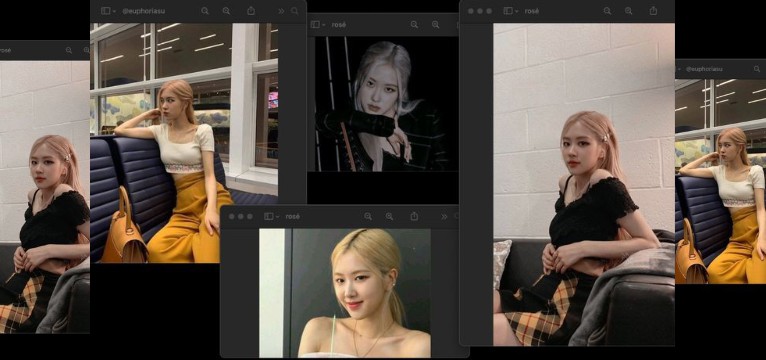766x360 pixels.
Task: Zoom in on the smiling-selfie rosé window
Action: pyautogui.click(x=389, y=216)
